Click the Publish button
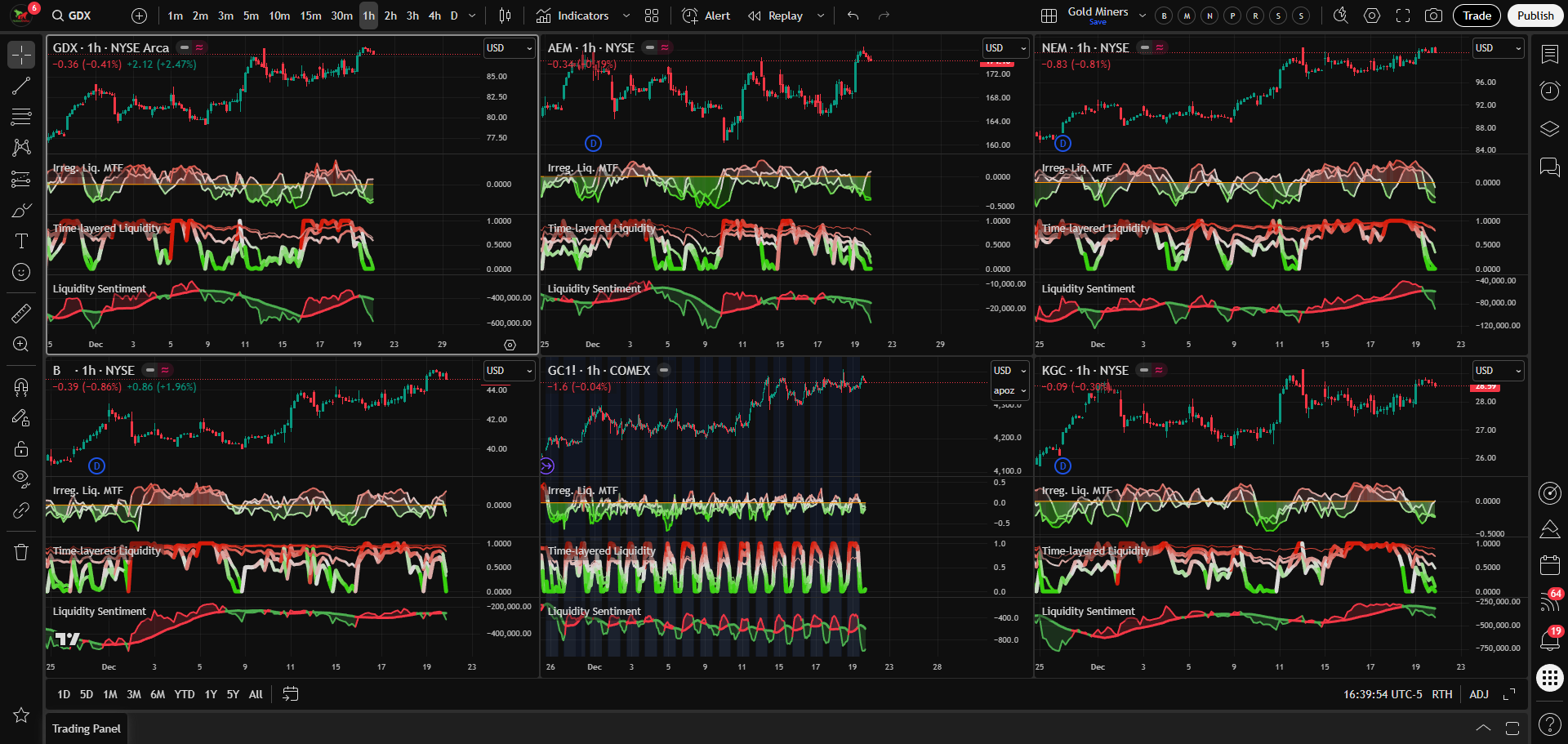The image size is (1568, 744). 1535,16
